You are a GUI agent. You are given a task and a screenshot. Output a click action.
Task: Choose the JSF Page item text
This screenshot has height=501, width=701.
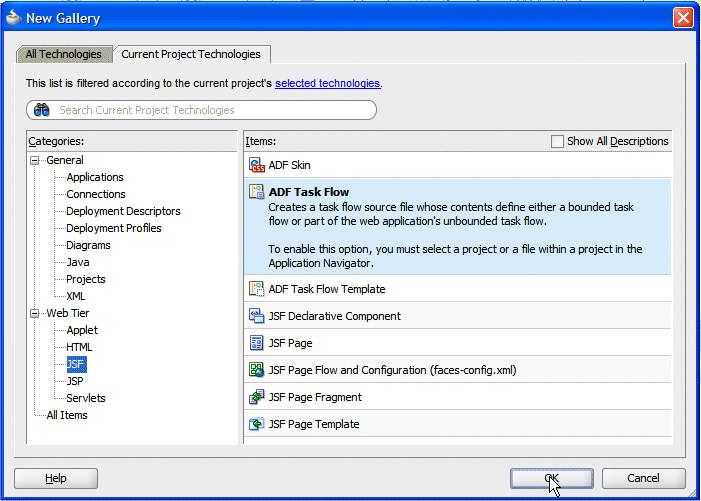tap(290, 343)
